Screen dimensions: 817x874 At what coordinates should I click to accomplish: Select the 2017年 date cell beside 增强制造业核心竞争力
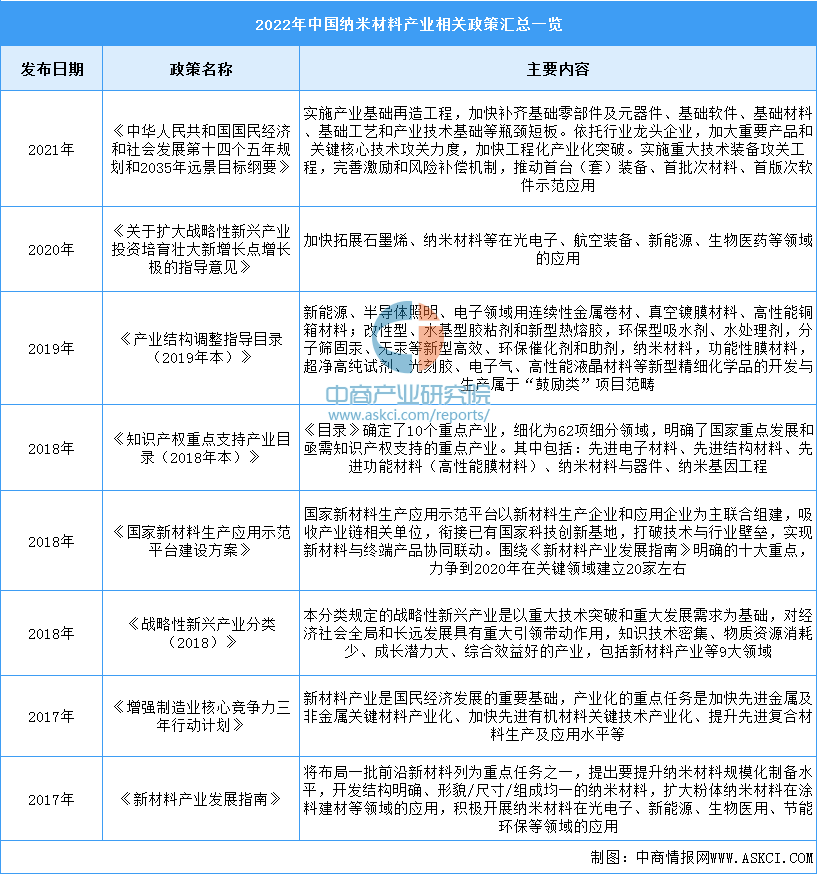click(51, 716)
